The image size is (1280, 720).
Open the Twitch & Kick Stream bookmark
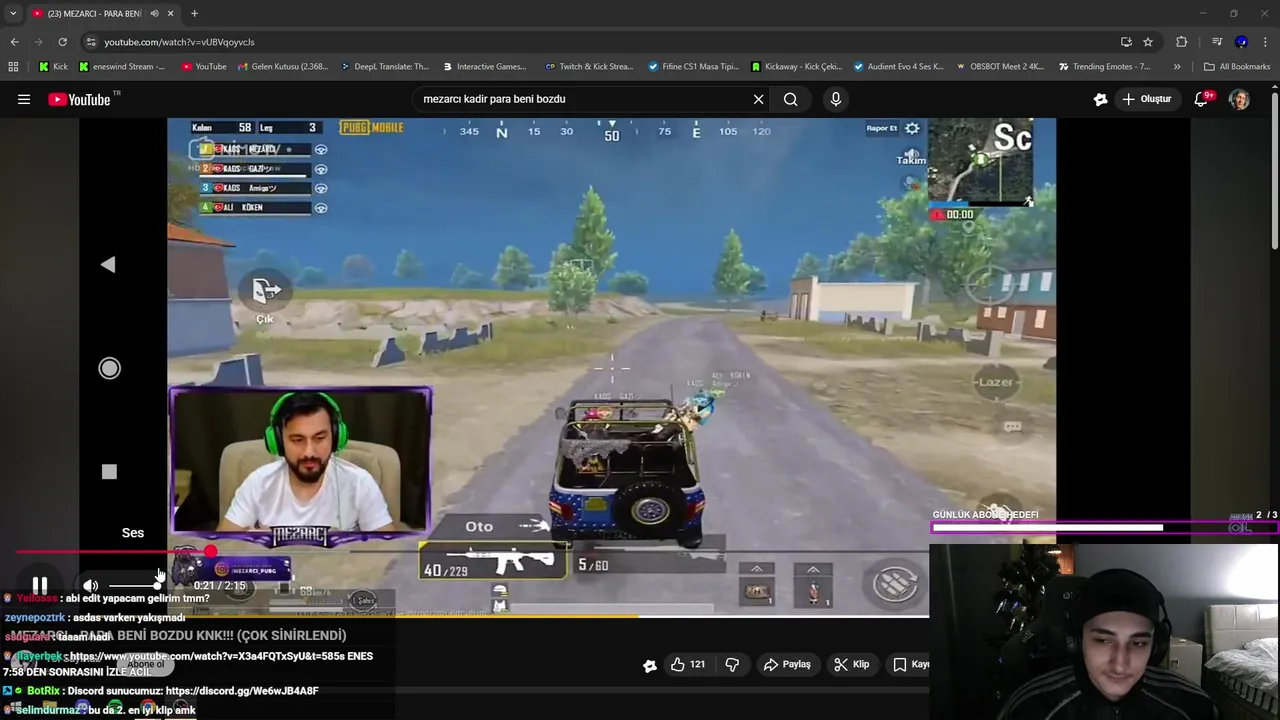click(x=589, y=67)
